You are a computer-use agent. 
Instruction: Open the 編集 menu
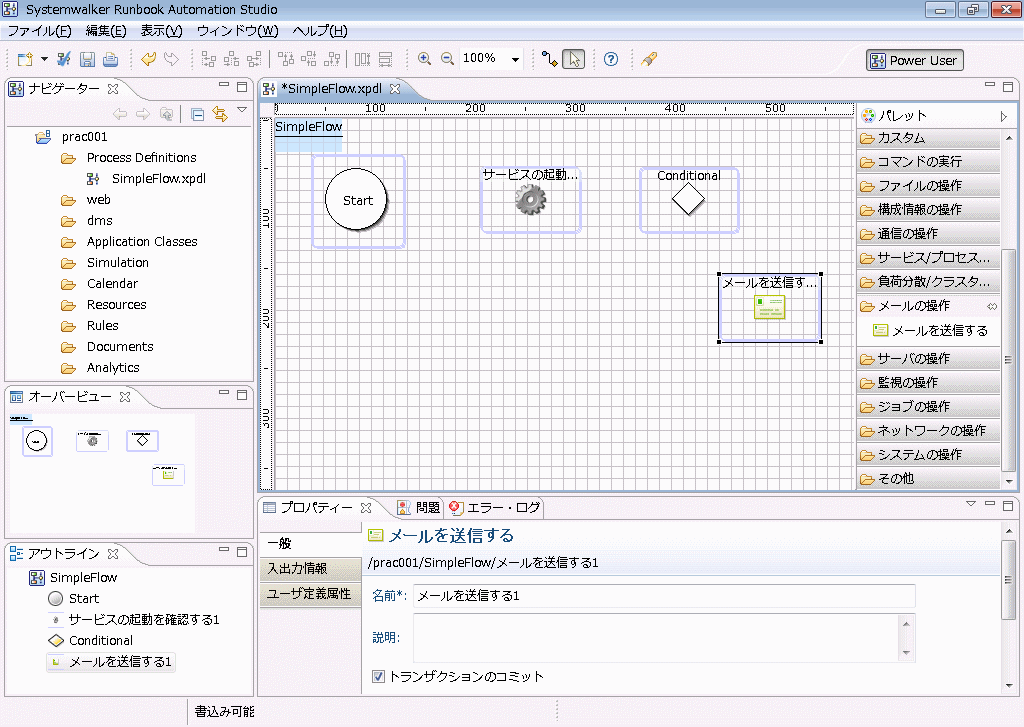point(106,31)
